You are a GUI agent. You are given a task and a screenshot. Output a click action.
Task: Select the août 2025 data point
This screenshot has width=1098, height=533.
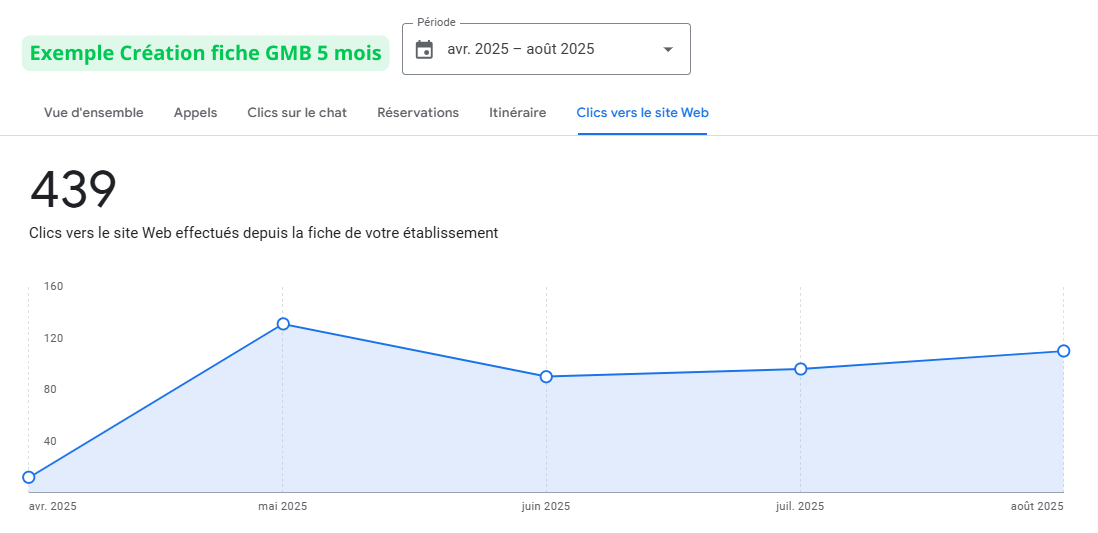click(x=1064, y=351)
